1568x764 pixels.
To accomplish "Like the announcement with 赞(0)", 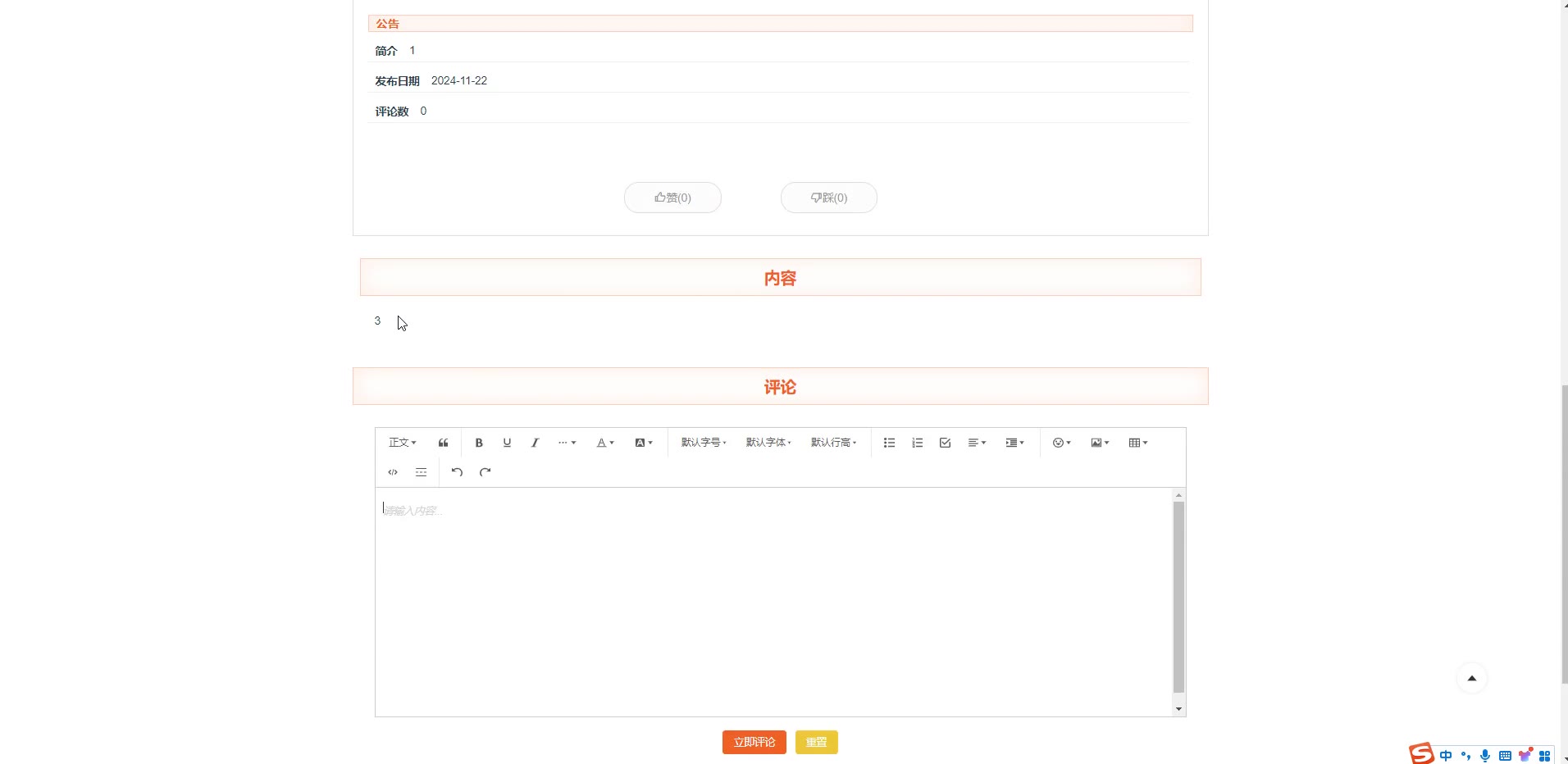I will (672, 198).
